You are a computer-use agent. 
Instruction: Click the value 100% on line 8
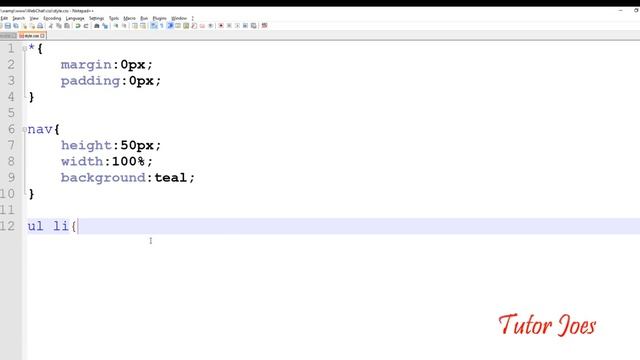128,161
